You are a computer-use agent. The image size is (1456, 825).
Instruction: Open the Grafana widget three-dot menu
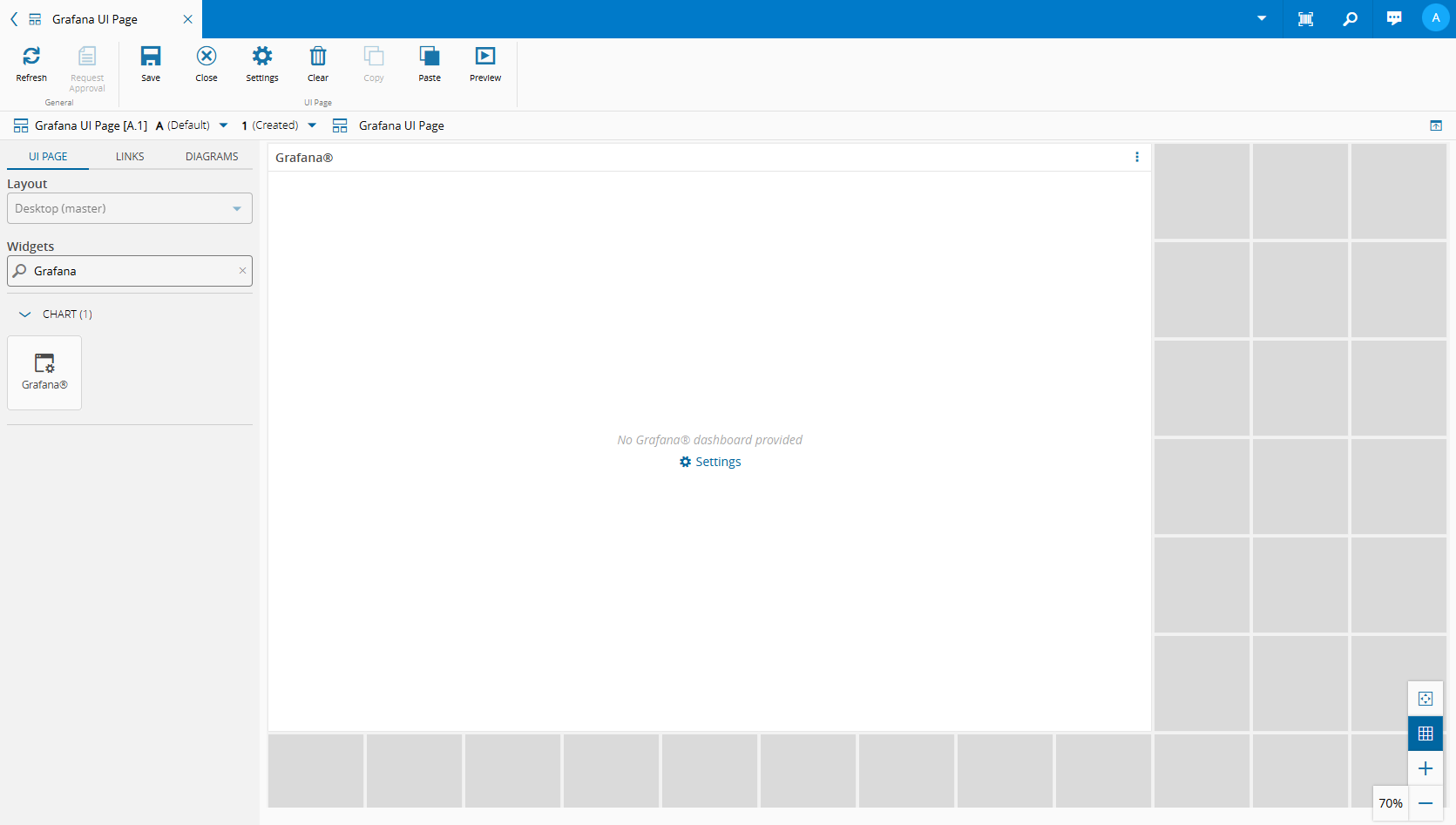1136,158
